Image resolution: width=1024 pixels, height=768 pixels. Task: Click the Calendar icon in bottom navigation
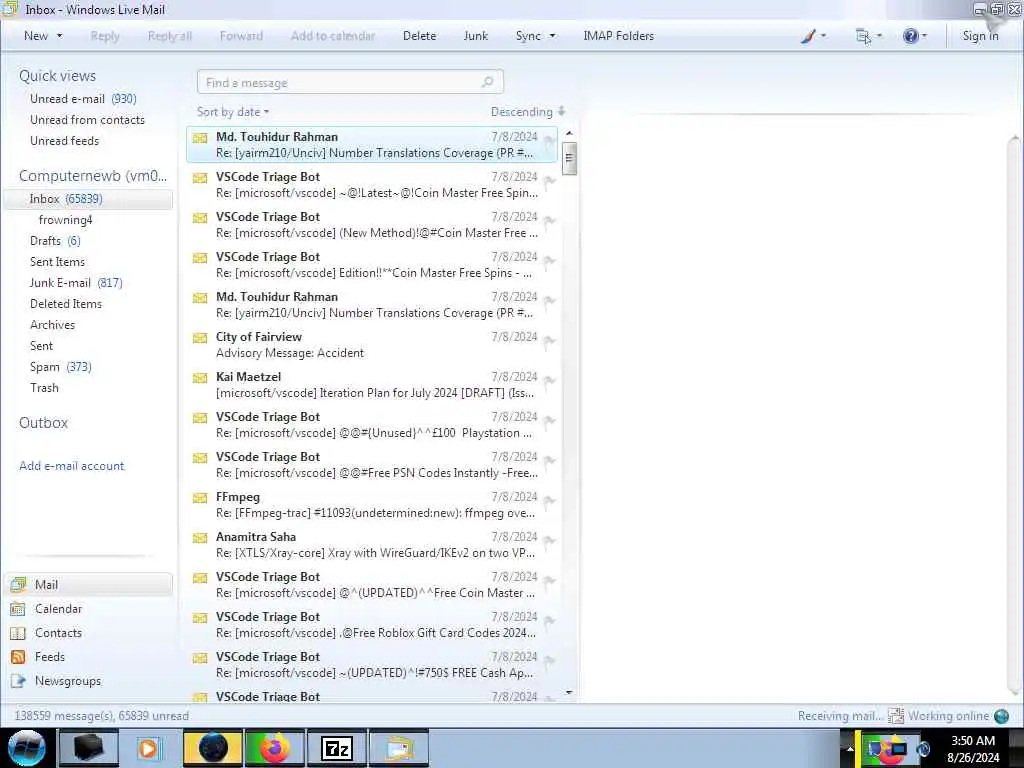point(18,609)
